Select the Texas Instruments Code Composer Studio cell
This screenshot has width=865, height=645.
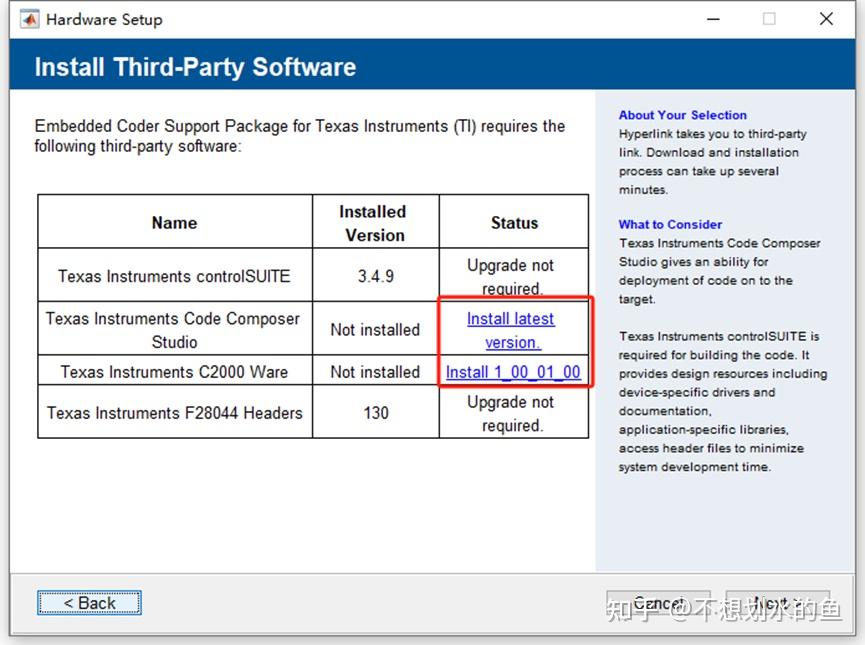click(175, 329)
